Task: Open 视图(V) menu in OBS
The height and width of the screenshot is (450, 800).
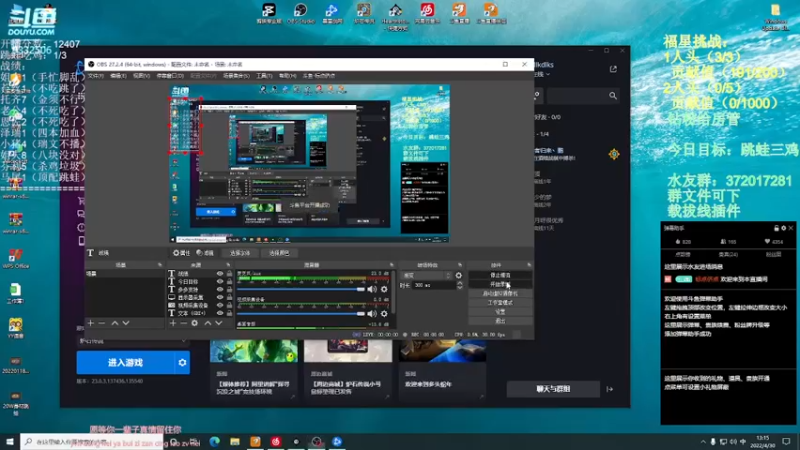Action: 141,76
